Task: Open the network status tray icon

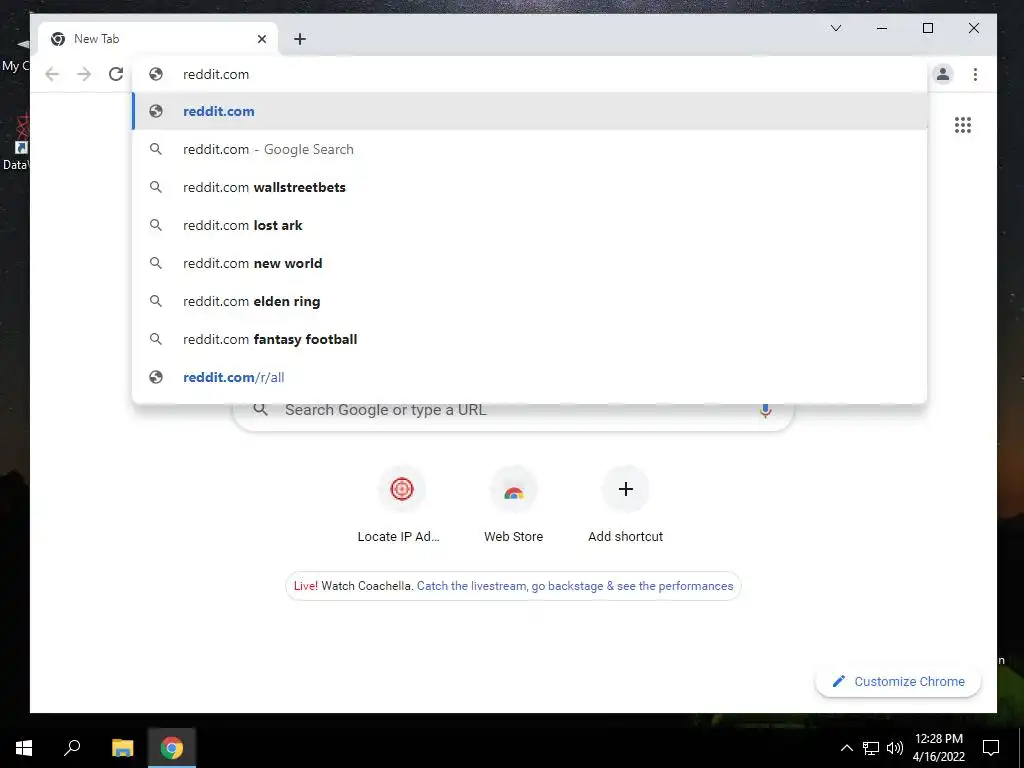Action: tap(871, 748)
